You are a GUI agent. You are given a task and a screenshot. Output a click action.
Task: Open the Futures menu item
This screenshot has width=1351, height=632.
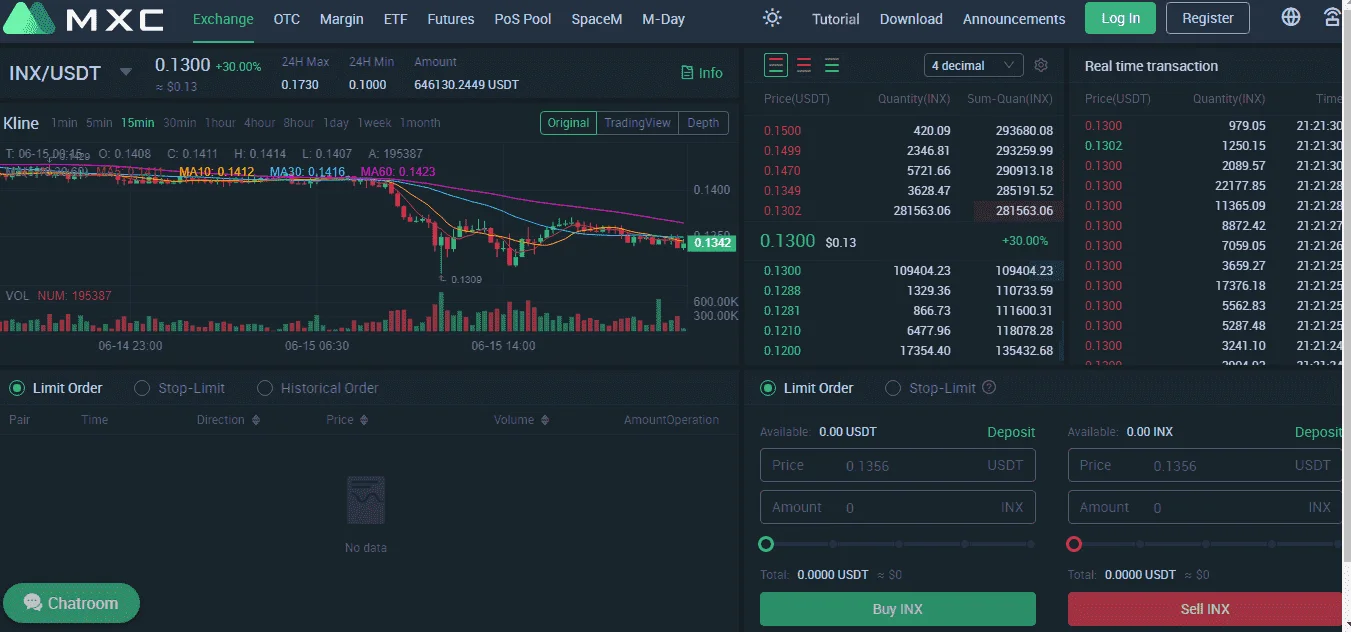[x=451, y=19]
